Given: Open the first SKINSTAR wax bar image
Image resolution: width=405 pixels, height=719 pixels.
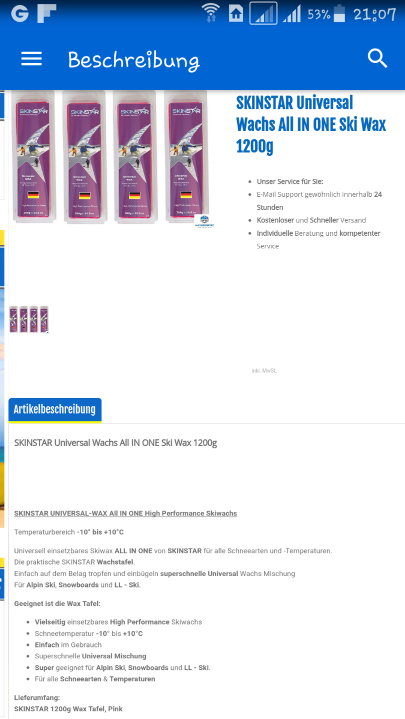Looking at the screenshot, I should [x=33, y=157].
